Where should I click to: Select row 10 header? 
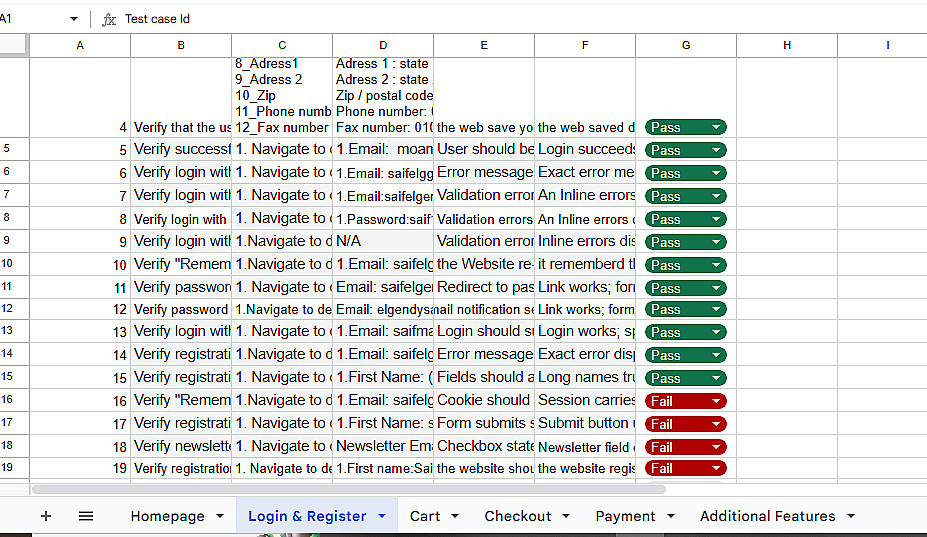[7, 264]
